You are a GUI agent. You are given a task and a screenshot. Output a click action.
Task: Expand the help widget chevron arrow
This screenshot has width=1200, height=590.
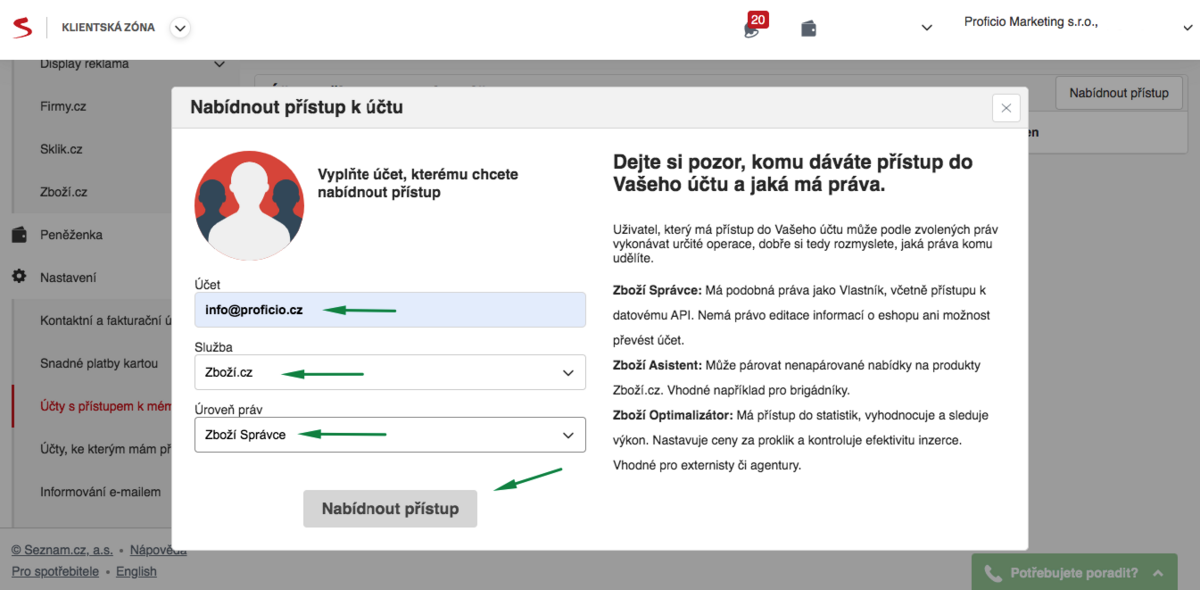(x=1158, y=573)
